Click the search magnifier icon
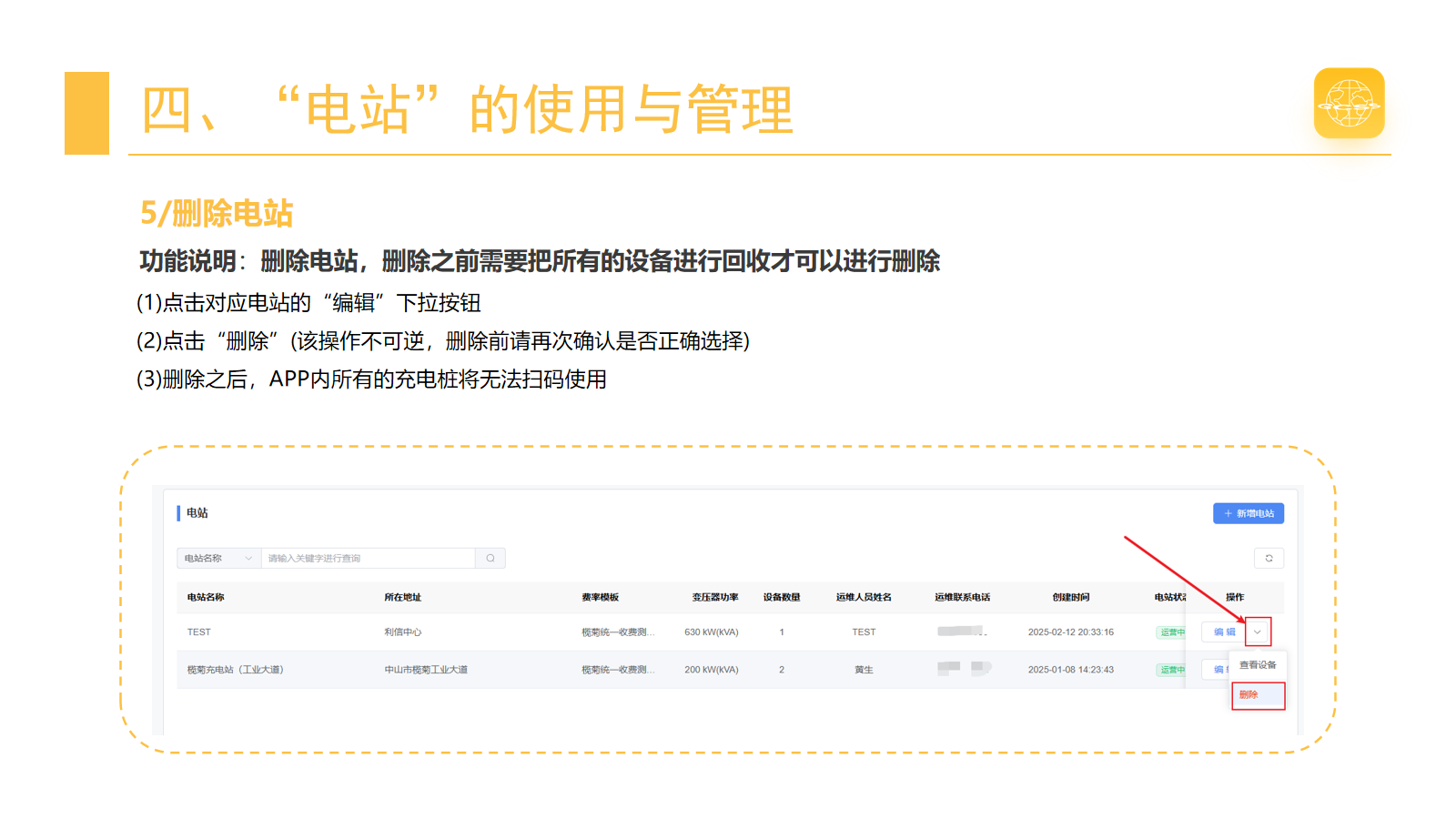This screenshot has width=1456, height=819. click(x=490, y=558)
